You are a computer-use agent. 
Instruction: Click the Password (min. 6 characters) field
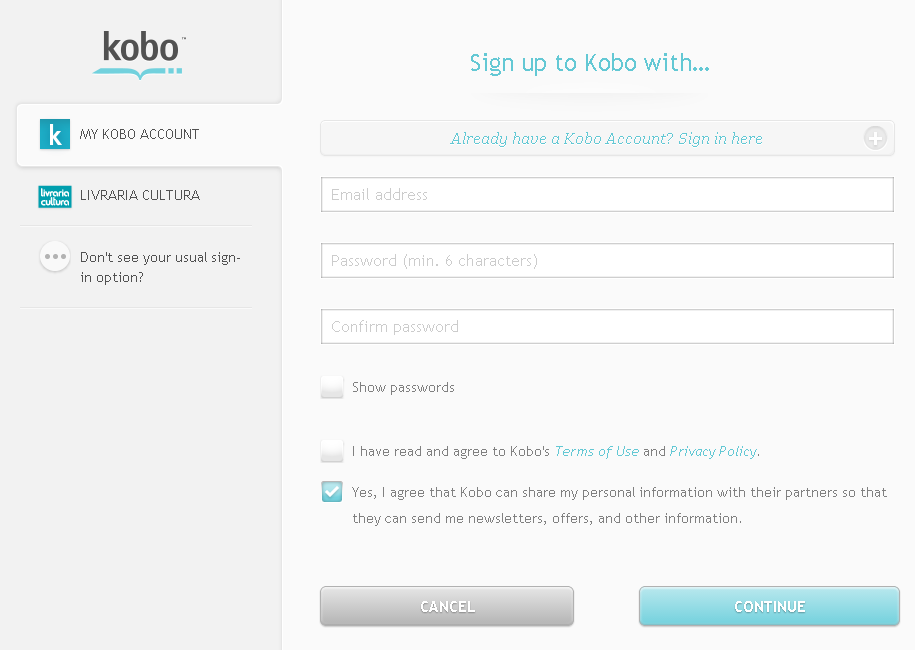coord(606,261)
